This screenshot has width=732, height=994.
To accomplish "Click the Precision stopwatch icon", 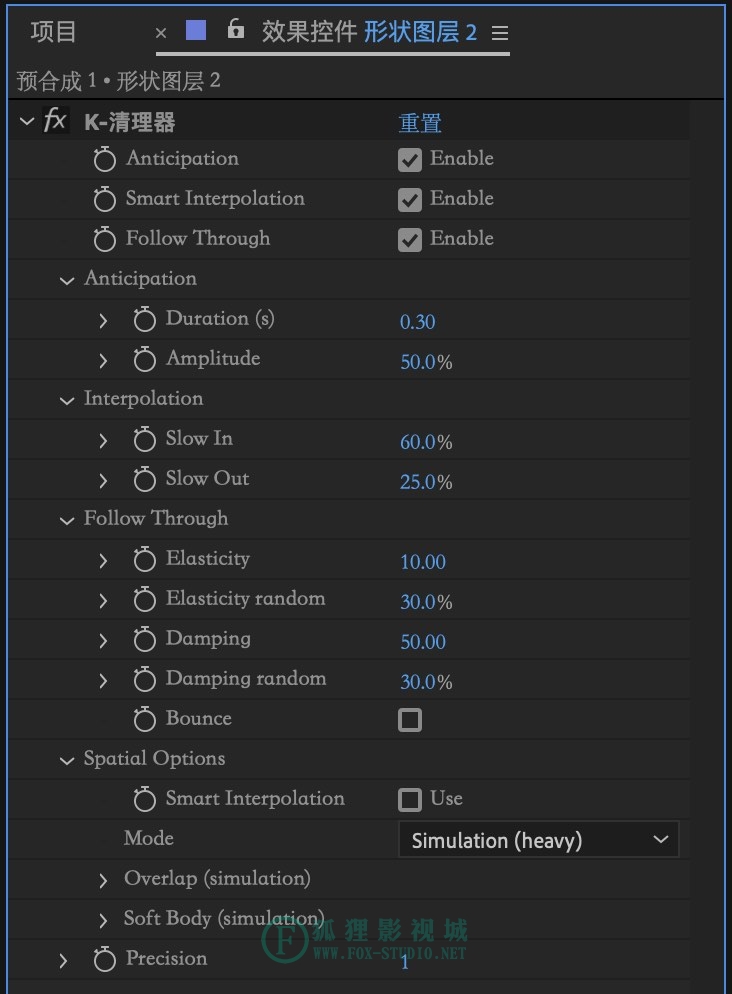I will (105, 958).
